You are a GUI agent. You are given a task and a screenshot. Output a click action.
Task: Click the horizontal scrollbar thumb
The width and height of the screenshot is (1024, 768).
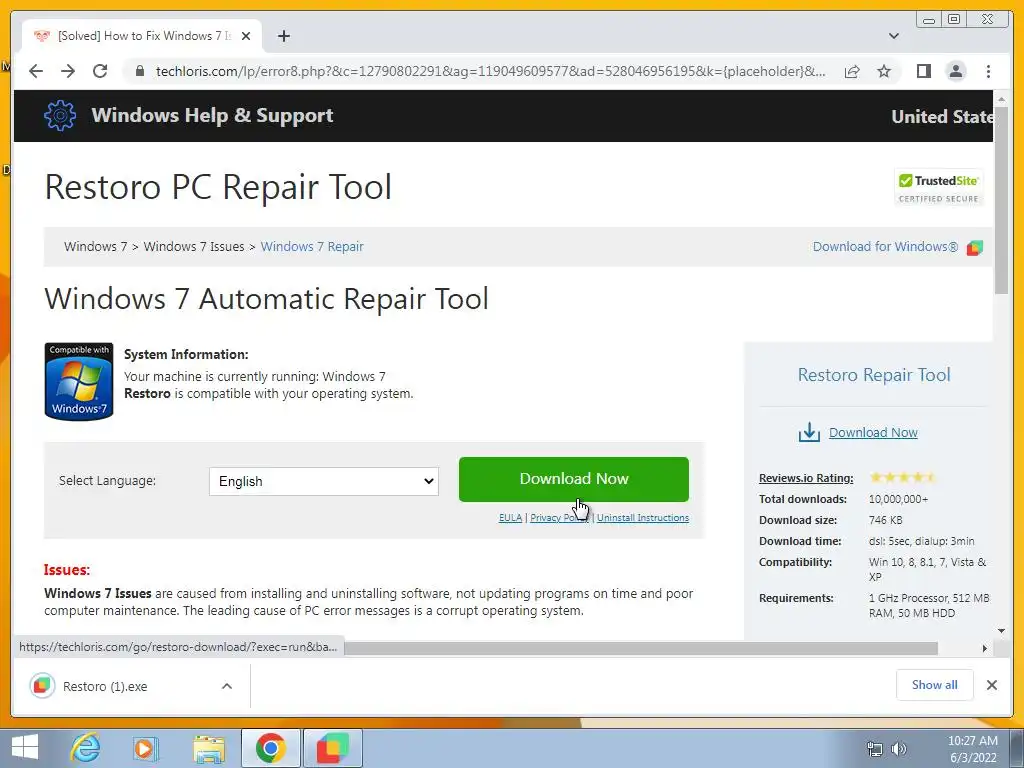(641, 648)
